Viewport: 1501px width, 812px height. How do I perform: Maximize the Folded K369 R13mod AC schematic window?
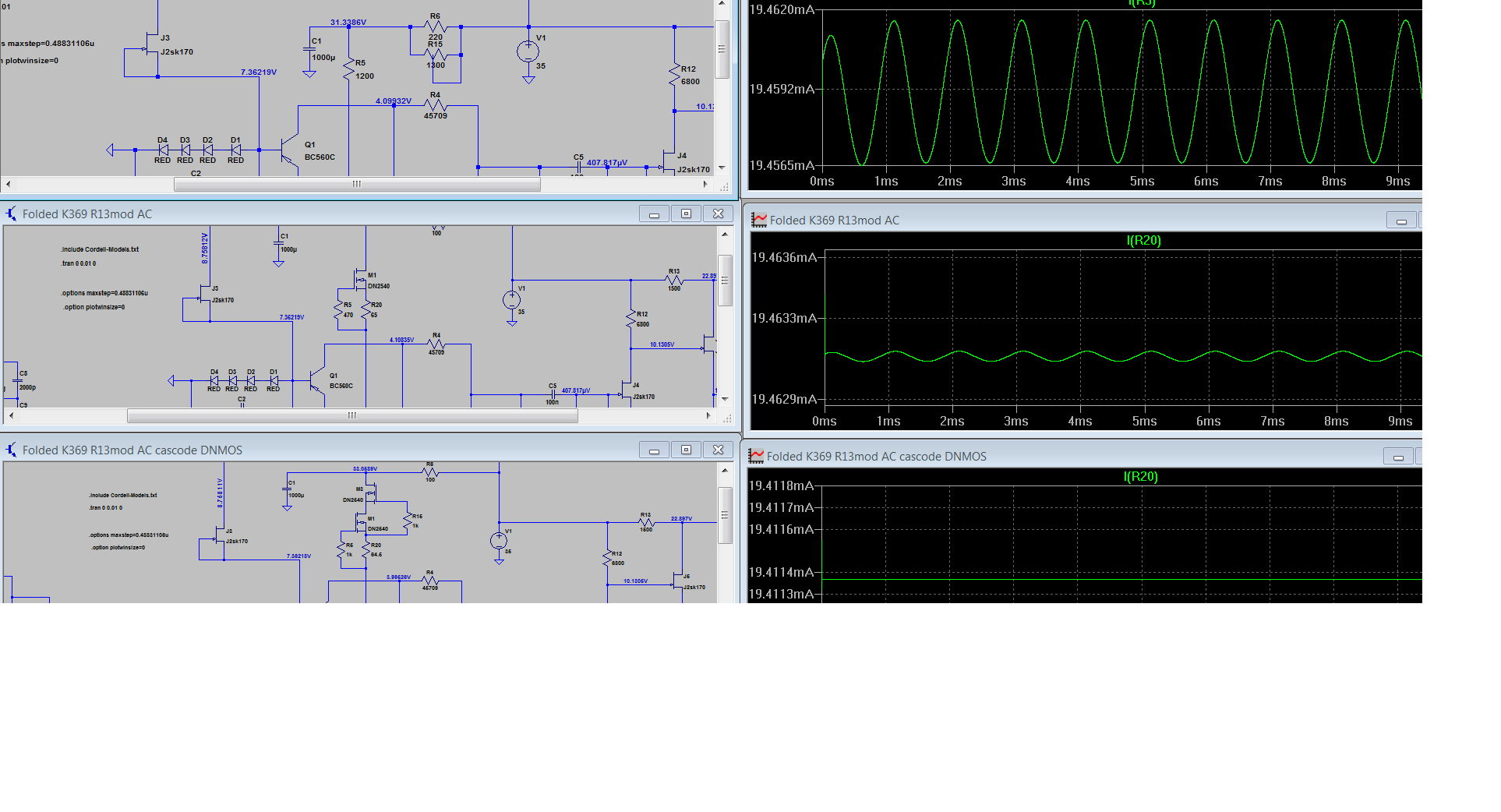(x=686, y=214)
